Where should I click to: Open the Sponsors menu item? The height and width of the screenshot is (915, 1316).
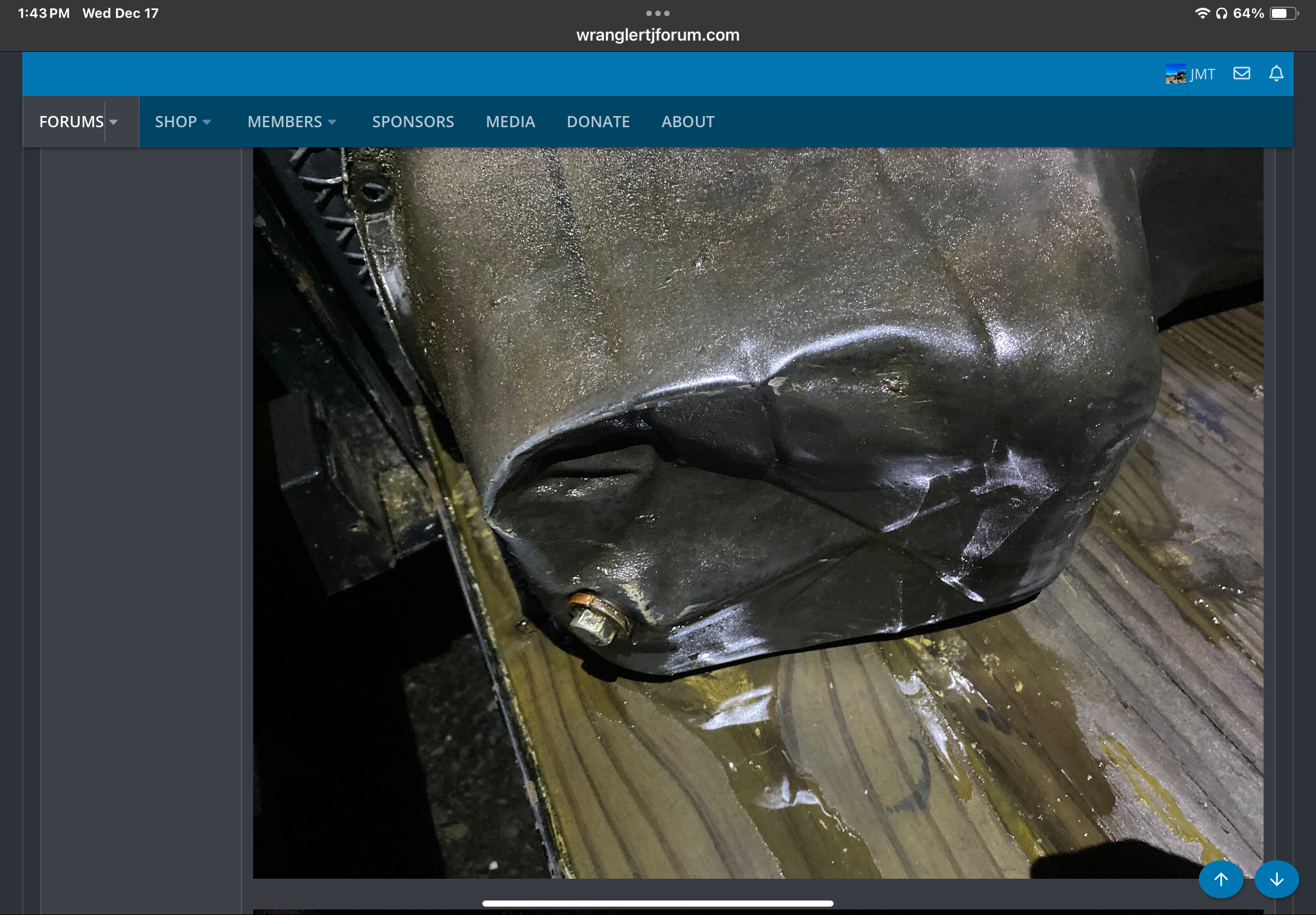coord(413,122)
